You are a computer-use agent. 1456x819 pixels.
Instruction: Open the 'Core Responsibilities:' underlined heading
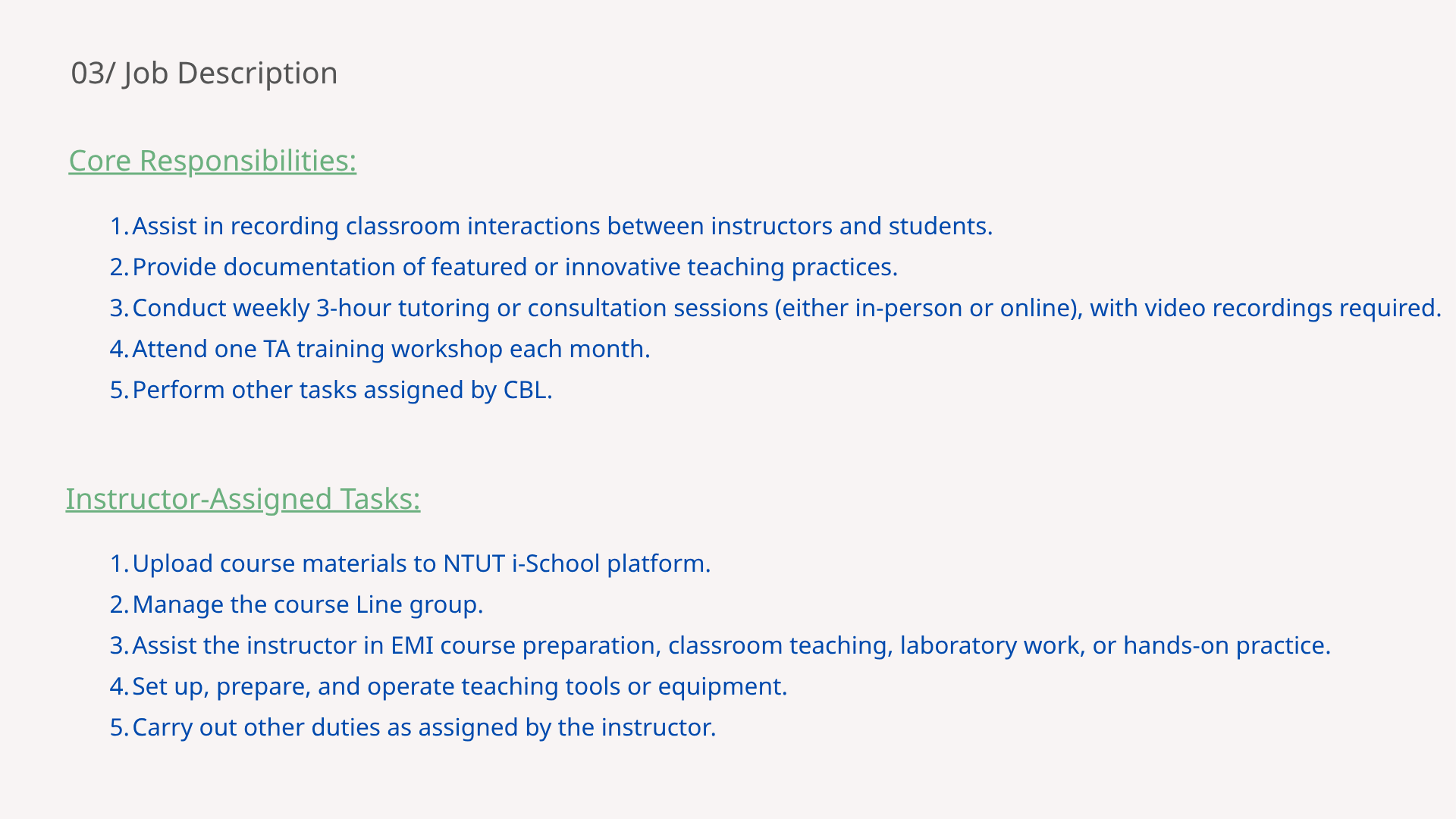pos(212,161)
